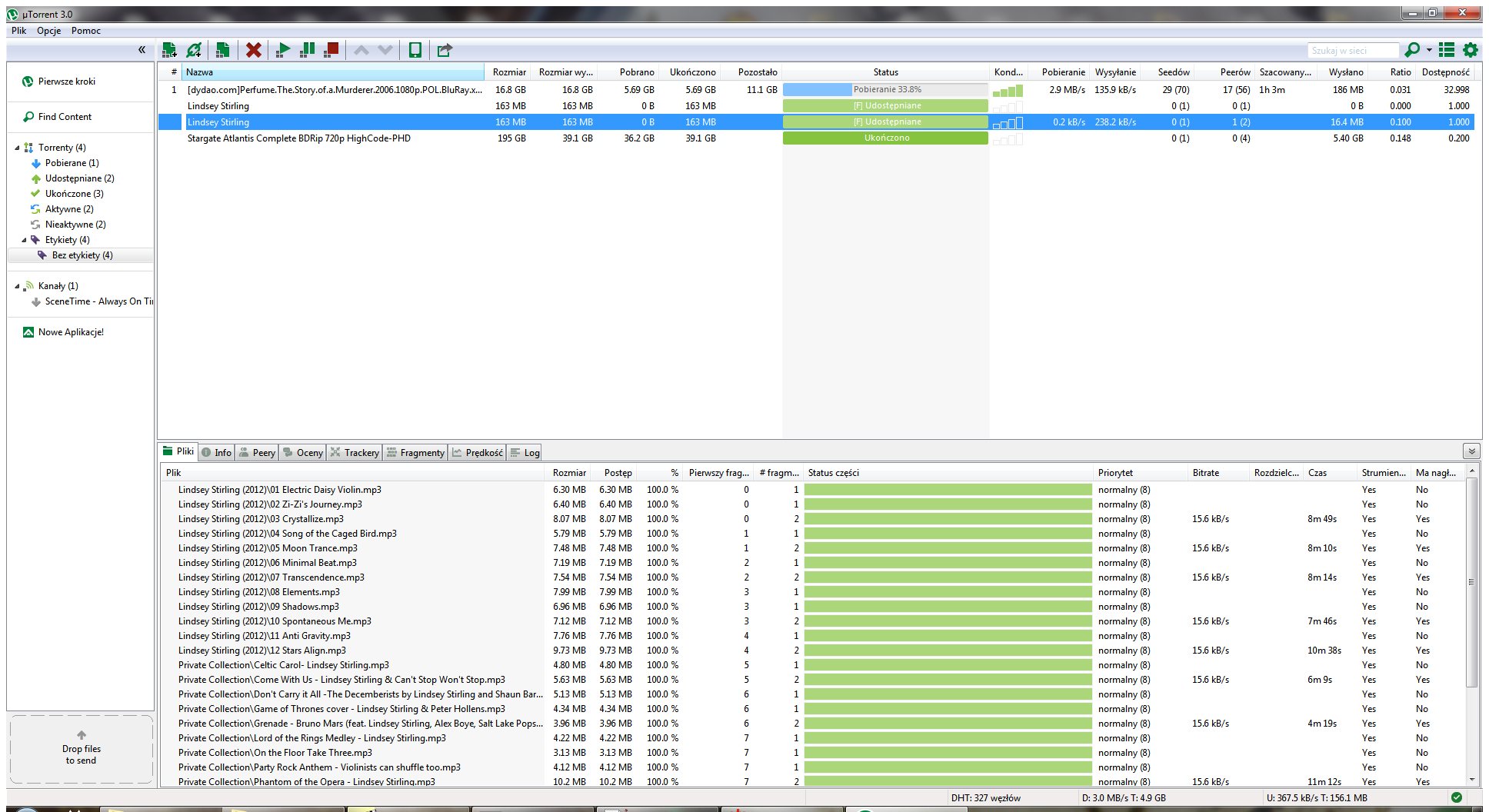Click the 'Drop files to send' area

(x=82, y=750)
